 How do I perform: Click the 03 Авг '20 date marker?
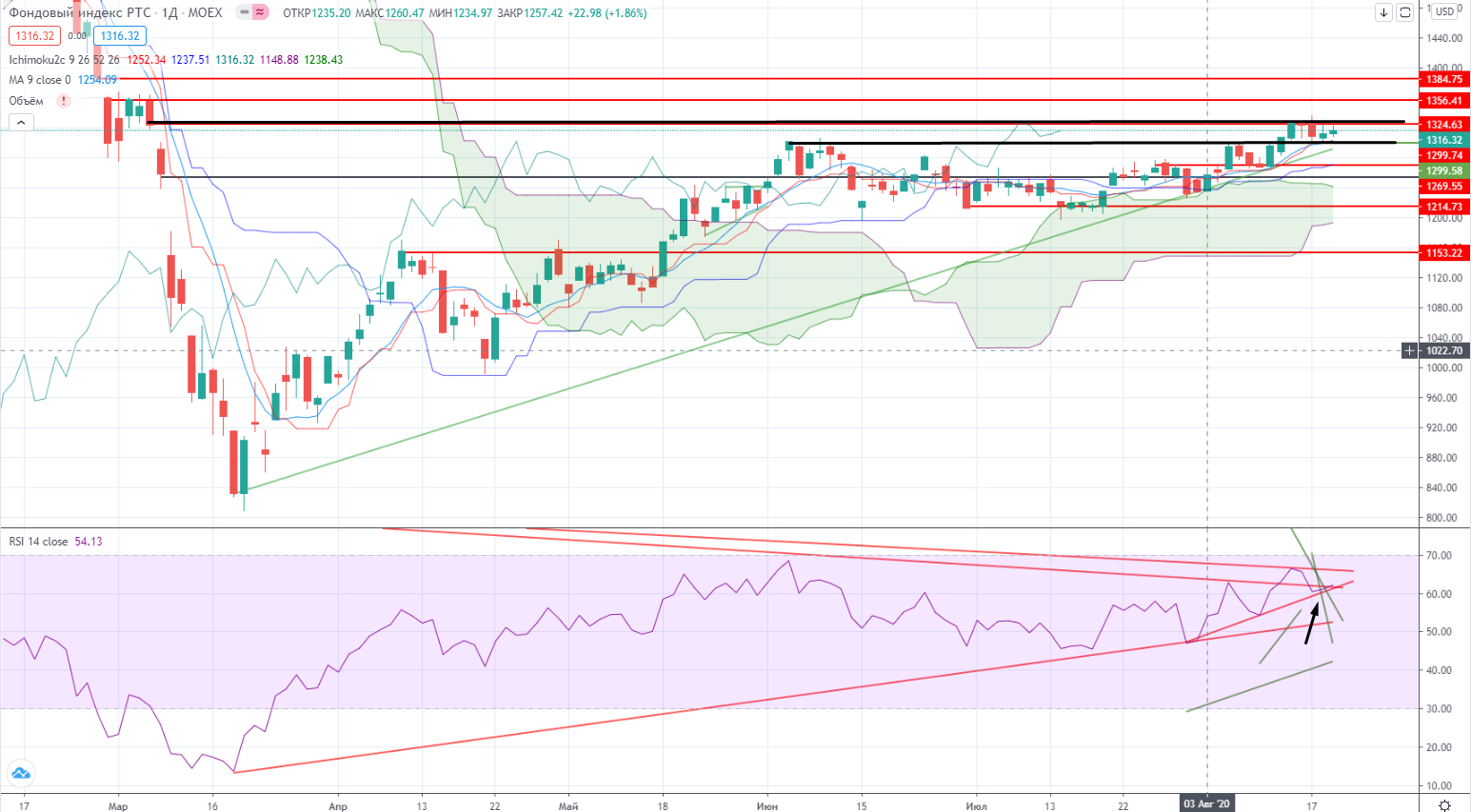[1206, 804]
